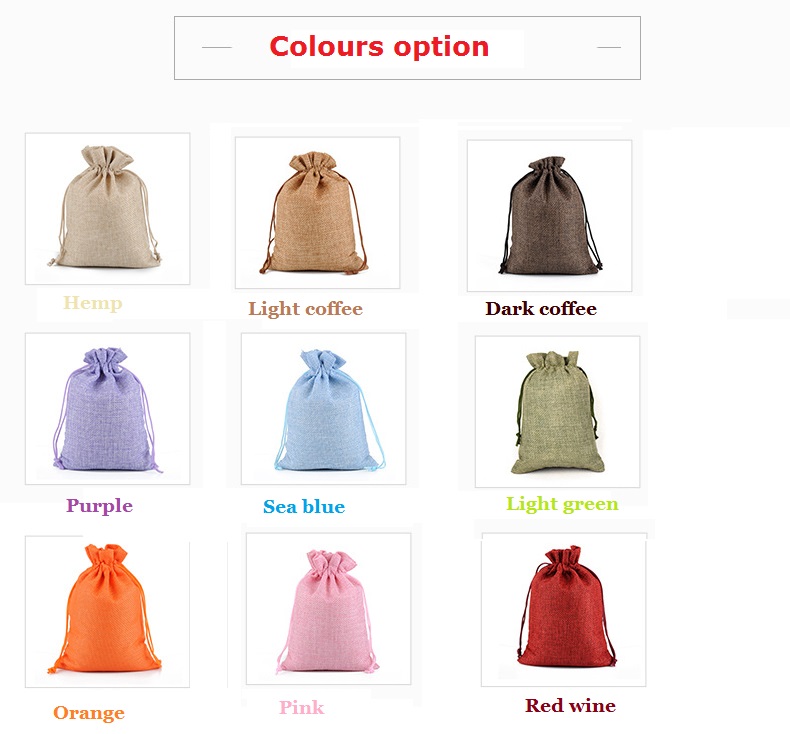Click the Light coffee text label
Viewport: 790px width, 734px height.
click(305, 309)
